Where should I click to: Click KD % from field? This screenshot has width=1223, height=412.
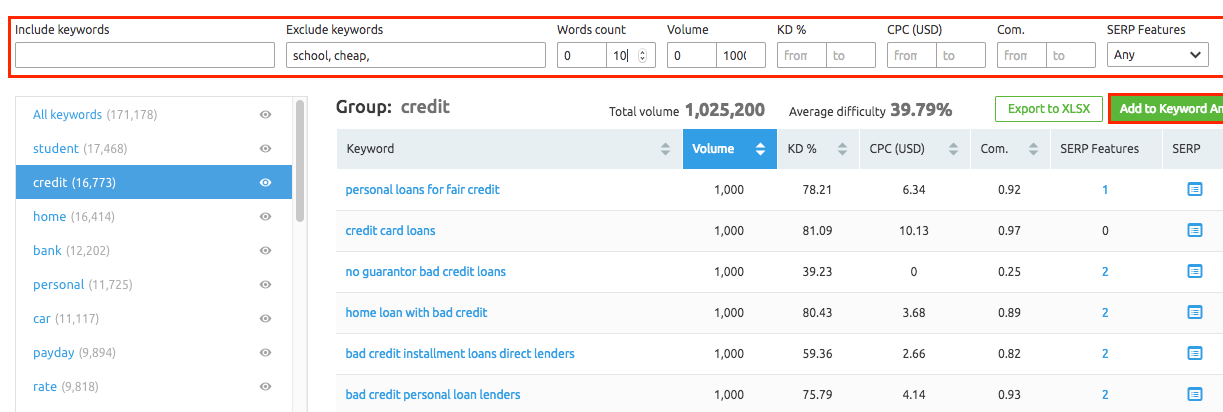pyautogui.click(x=801, y=55)
